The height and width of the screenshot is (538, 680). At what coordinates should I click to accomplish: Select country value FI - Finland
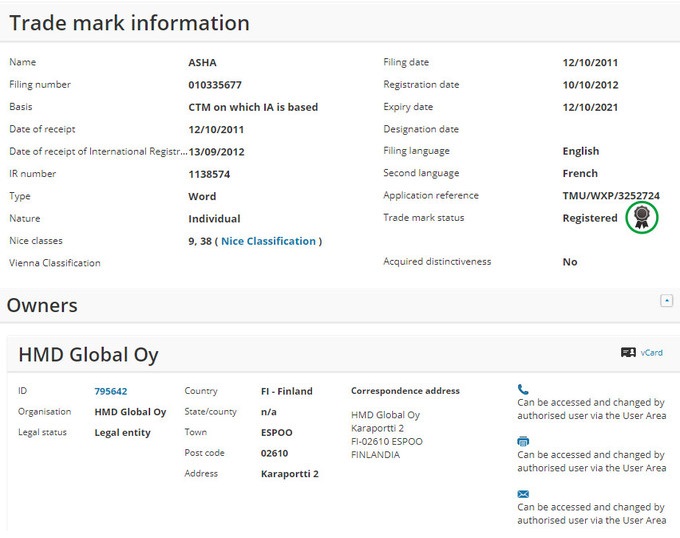[x=287, y=391]
